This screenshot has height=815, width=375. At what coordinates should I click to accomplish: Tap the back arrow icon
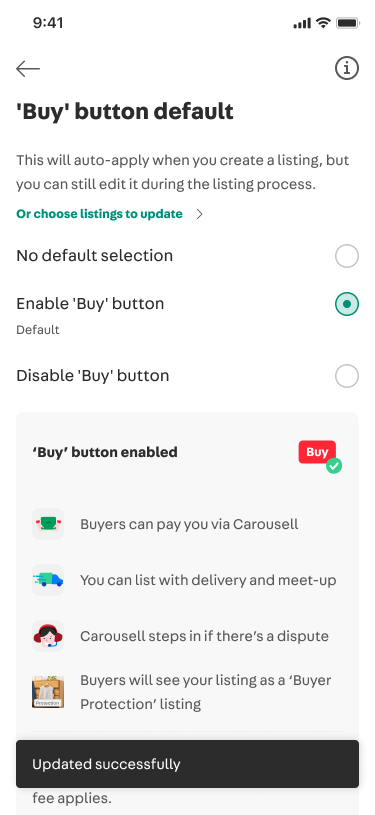click(x=28, y=69)
